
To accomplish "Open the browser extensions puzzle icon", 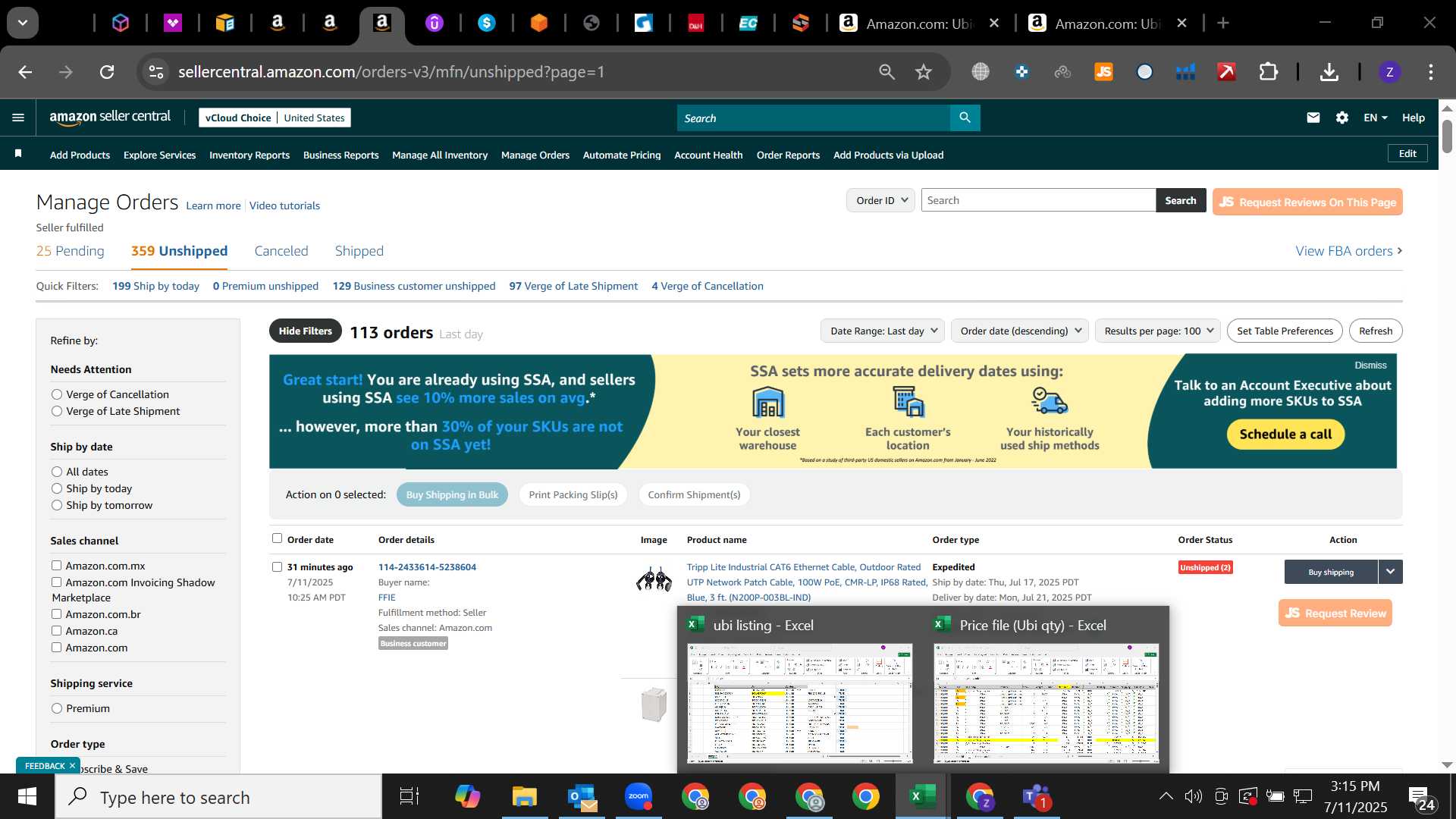I will coord(1269,72).
